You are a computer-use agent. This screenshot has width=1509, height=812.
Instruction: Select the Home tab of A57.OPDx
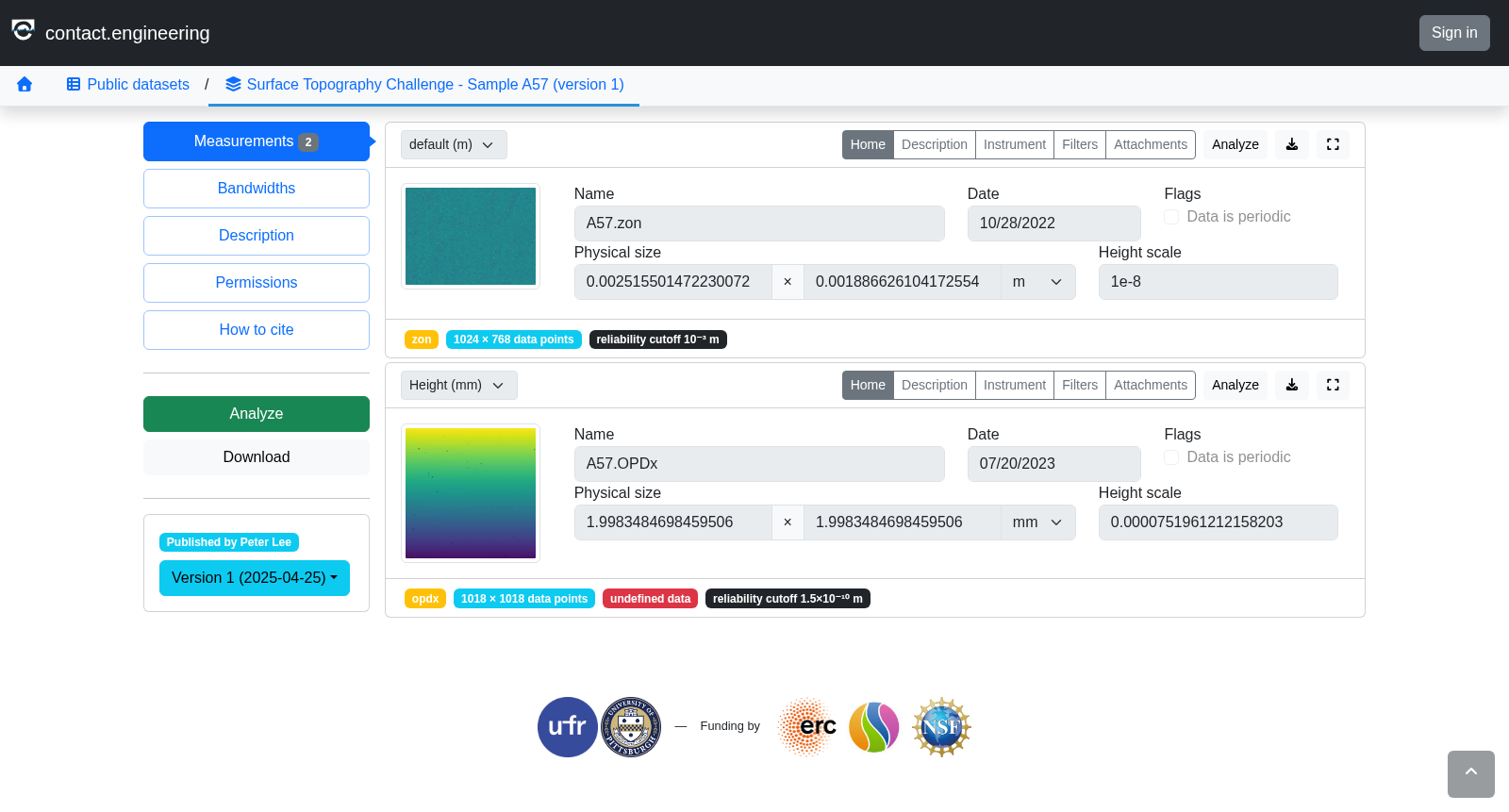click(x=868, y=385)
